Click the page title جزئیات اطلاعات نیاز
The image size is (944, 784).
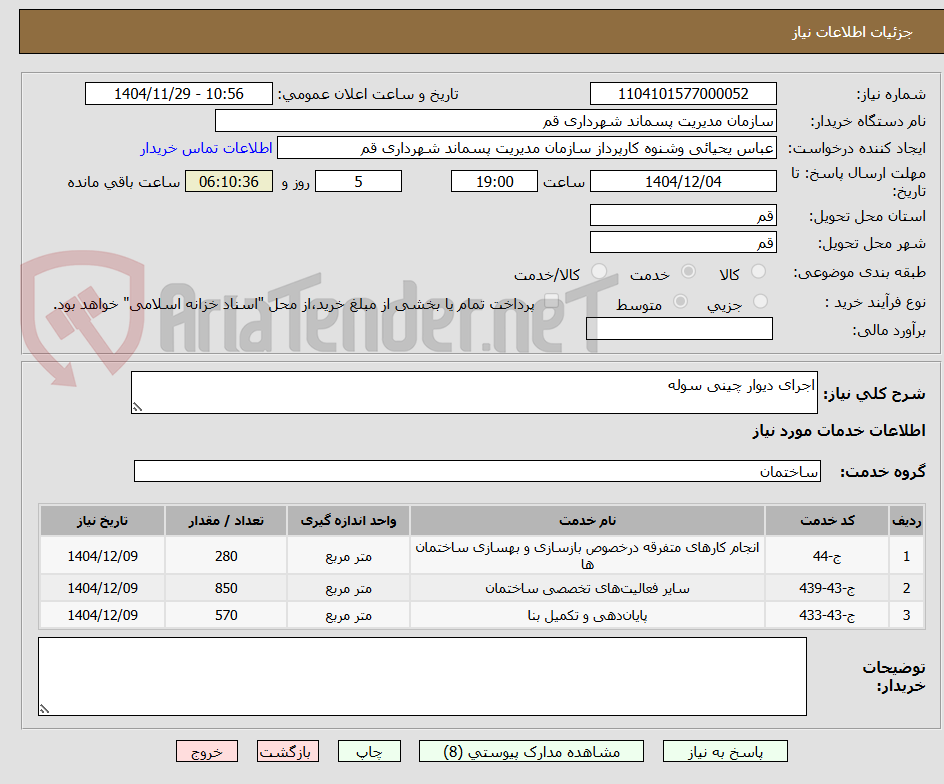(x=852, y=32)
